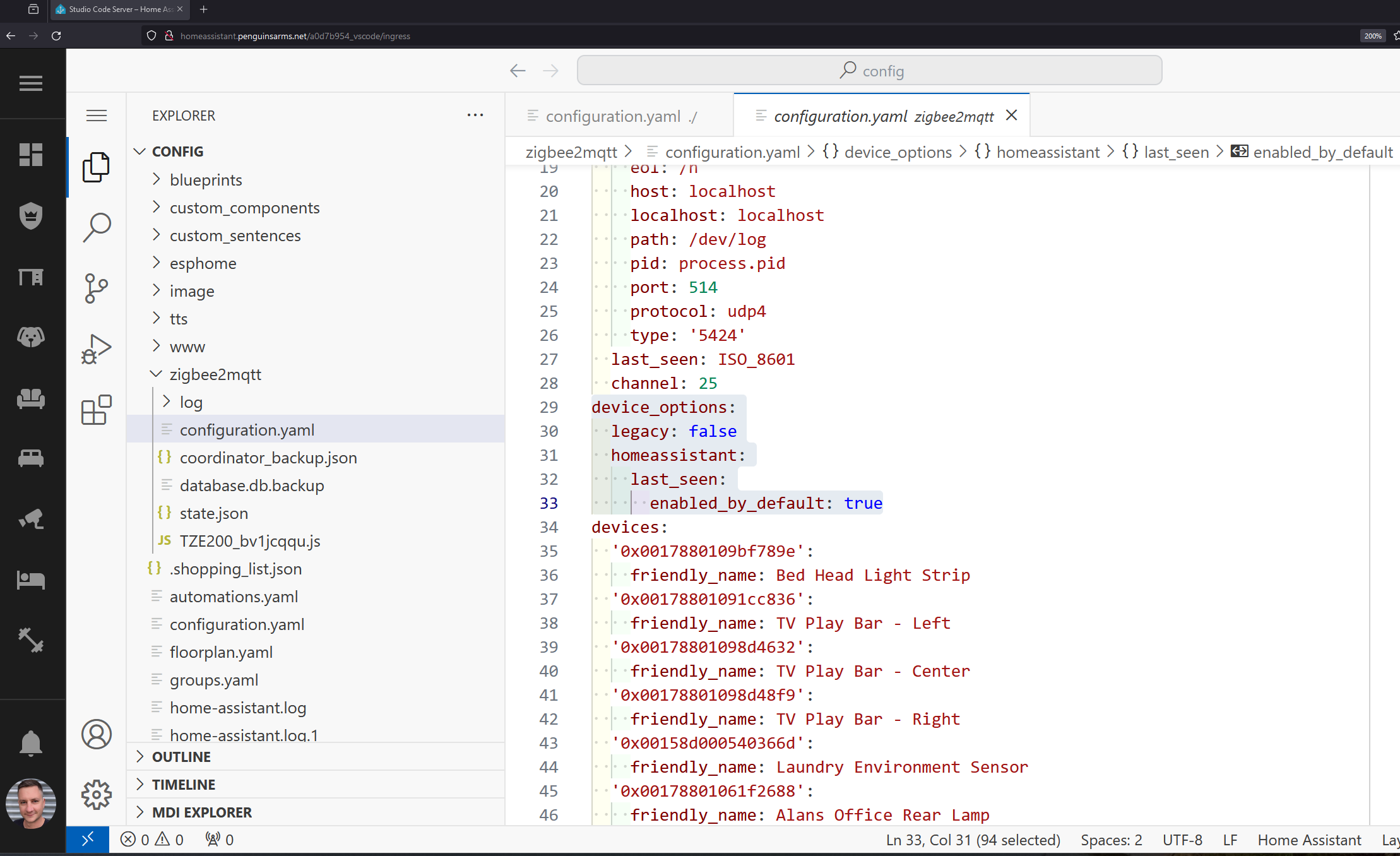The width and height of the screenshot is (1400, 856).
Task: Open coordinator_backup.json from the file tree
Action: (268, 457)
